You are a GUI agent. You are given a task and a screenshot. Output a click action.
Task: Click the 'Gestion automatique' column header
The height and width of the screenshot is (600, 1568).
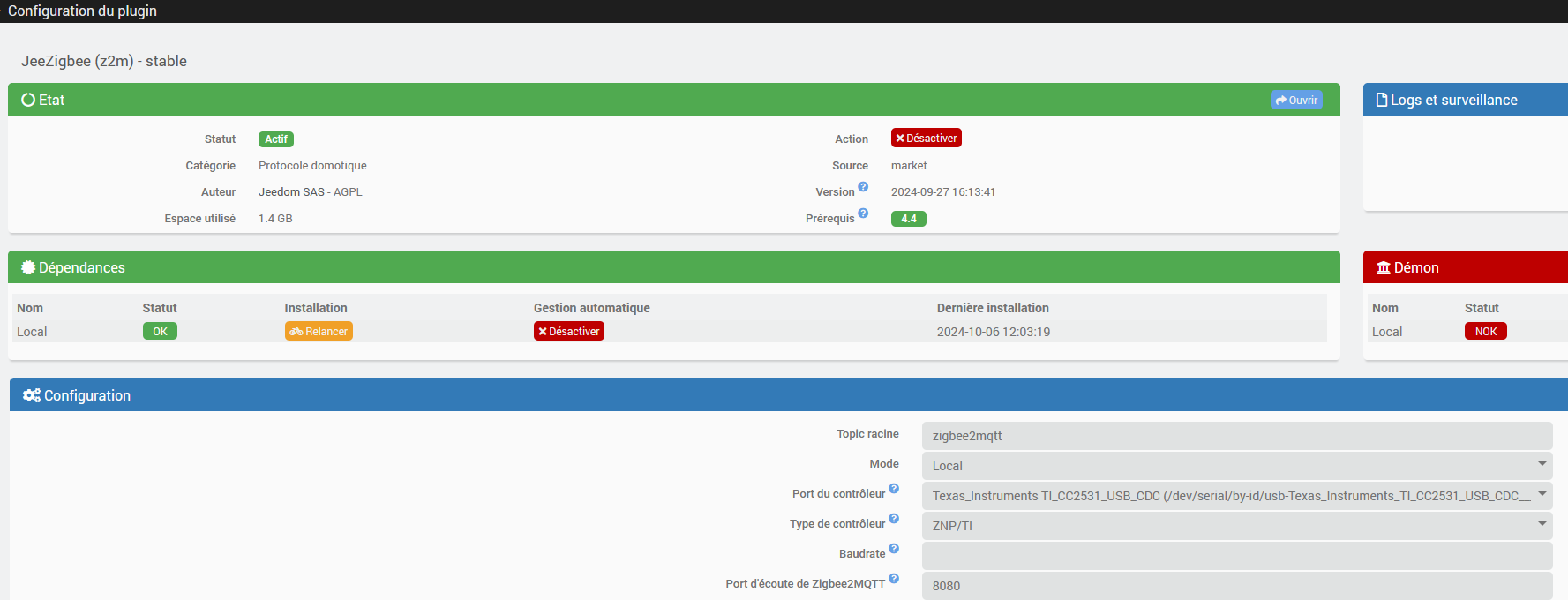pos(592,308)
